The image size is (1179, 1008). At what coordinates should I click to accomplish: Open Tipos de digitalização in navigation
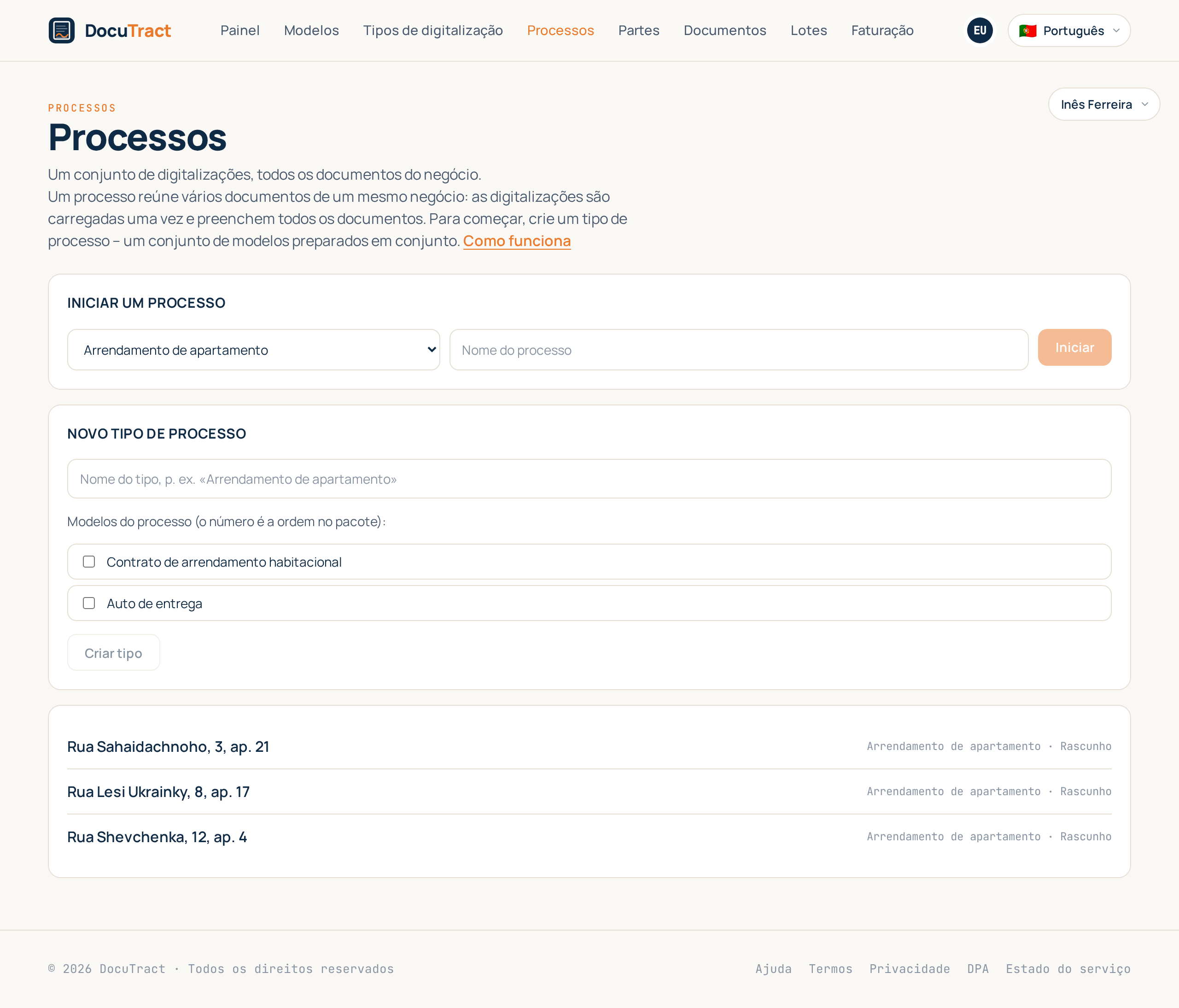(x=433, y=30)
